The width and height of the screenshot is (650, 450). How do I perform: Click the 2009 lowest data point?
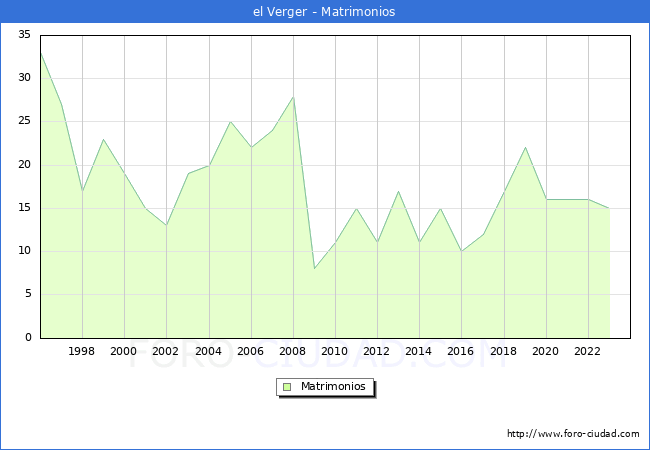pos(315,269)
